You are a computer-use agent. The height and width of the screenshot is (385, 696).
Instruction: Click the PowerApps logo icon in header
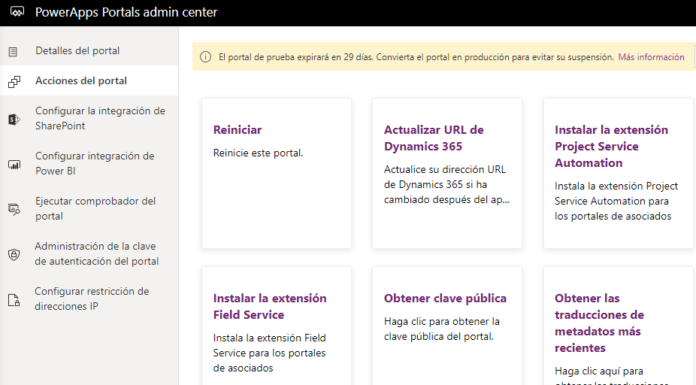(x=17, y=12)
